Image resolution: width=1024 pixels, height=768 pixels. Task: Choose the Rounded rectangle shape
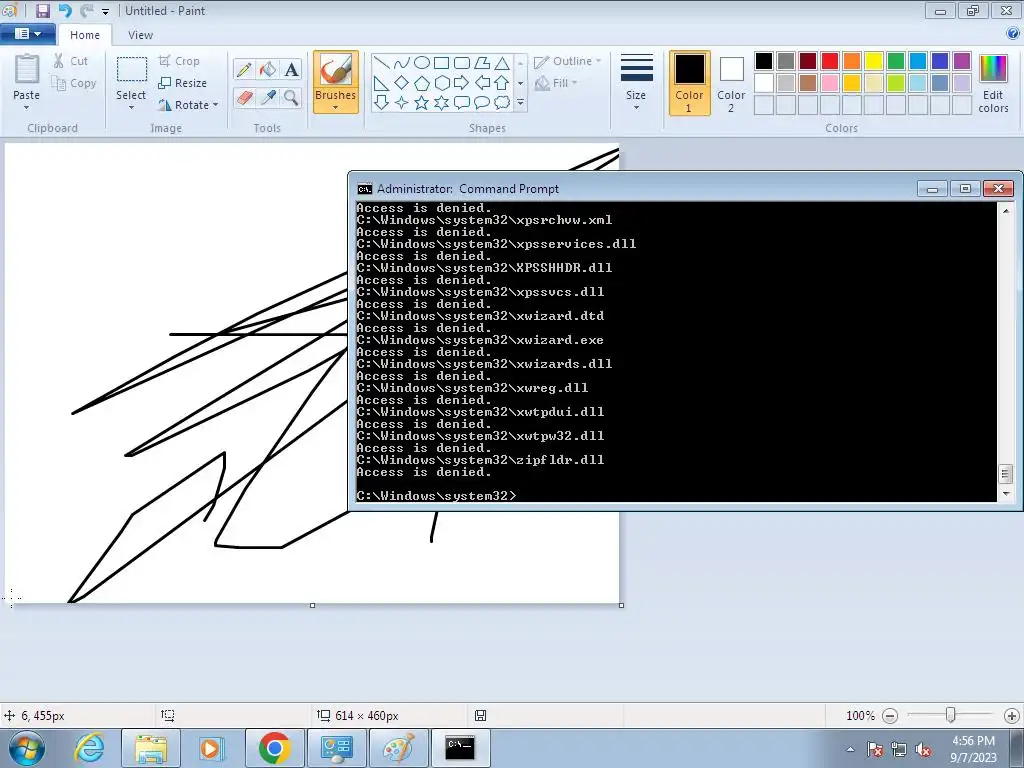(462, 63)
